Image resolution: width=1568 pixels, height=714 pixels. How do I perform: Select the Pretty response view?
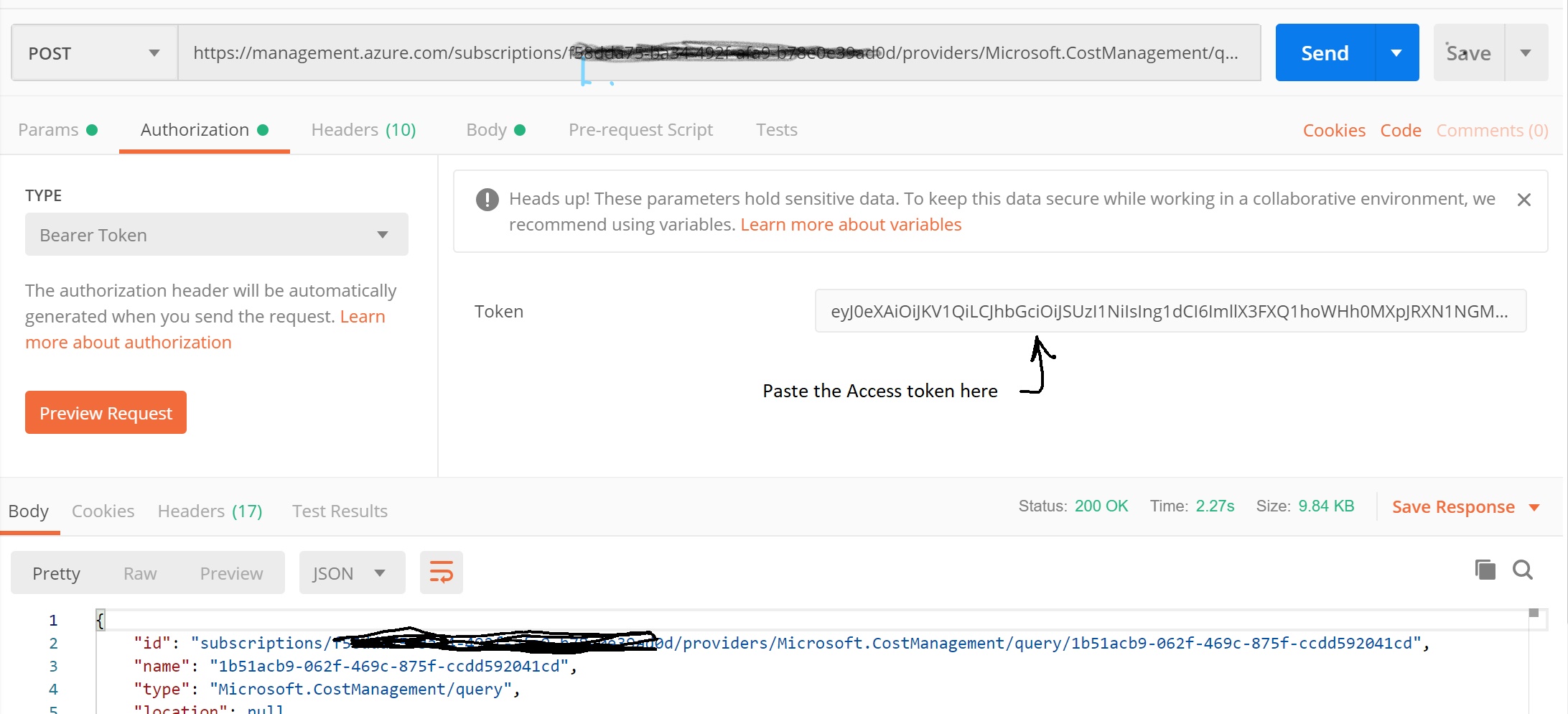pos(56,573)
